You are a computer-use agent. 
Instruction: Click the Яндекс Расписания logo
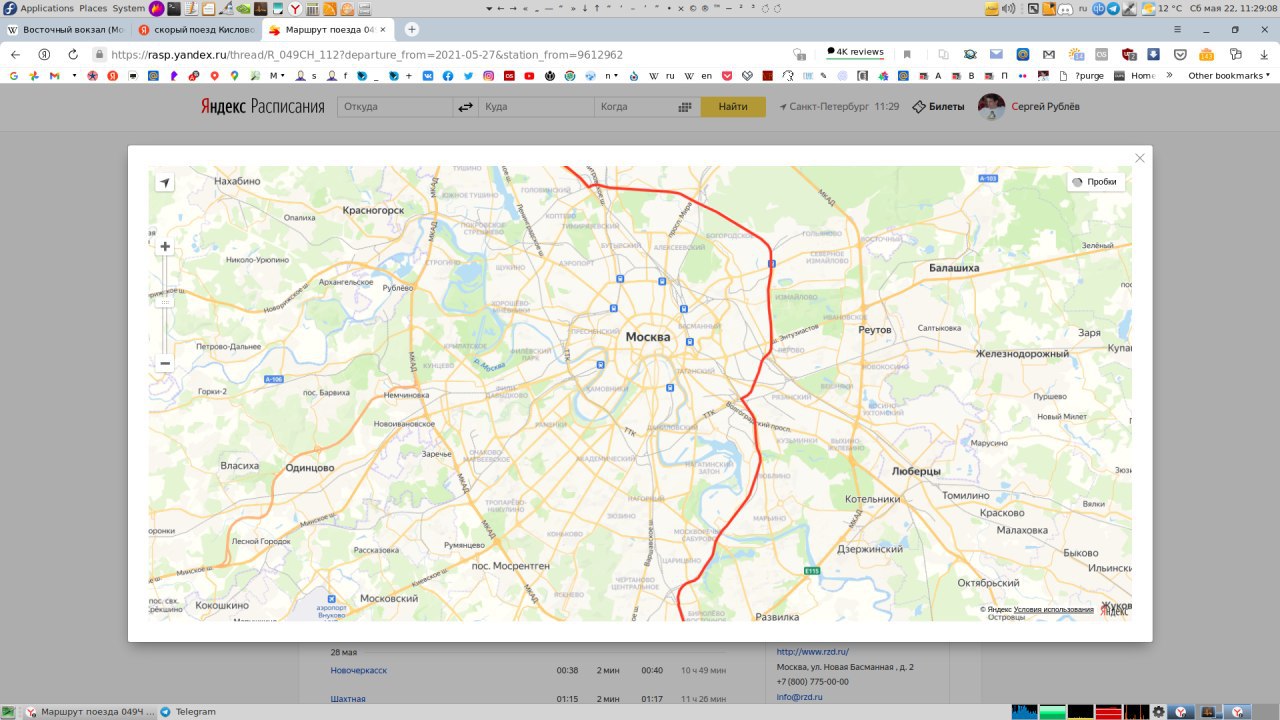pos(262,107)
